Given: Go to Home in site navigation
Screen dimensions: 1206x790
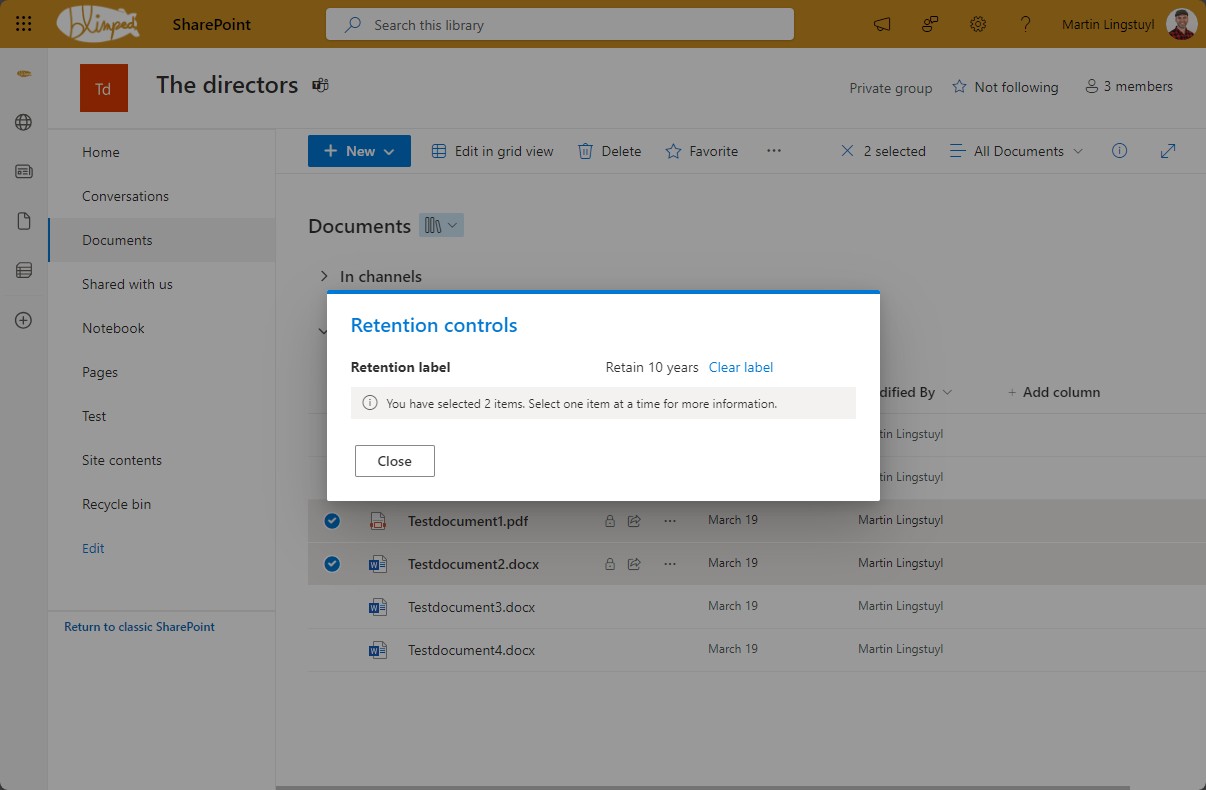Looking at the screenshot, I should pyautogui.click(x=101, y=152).
